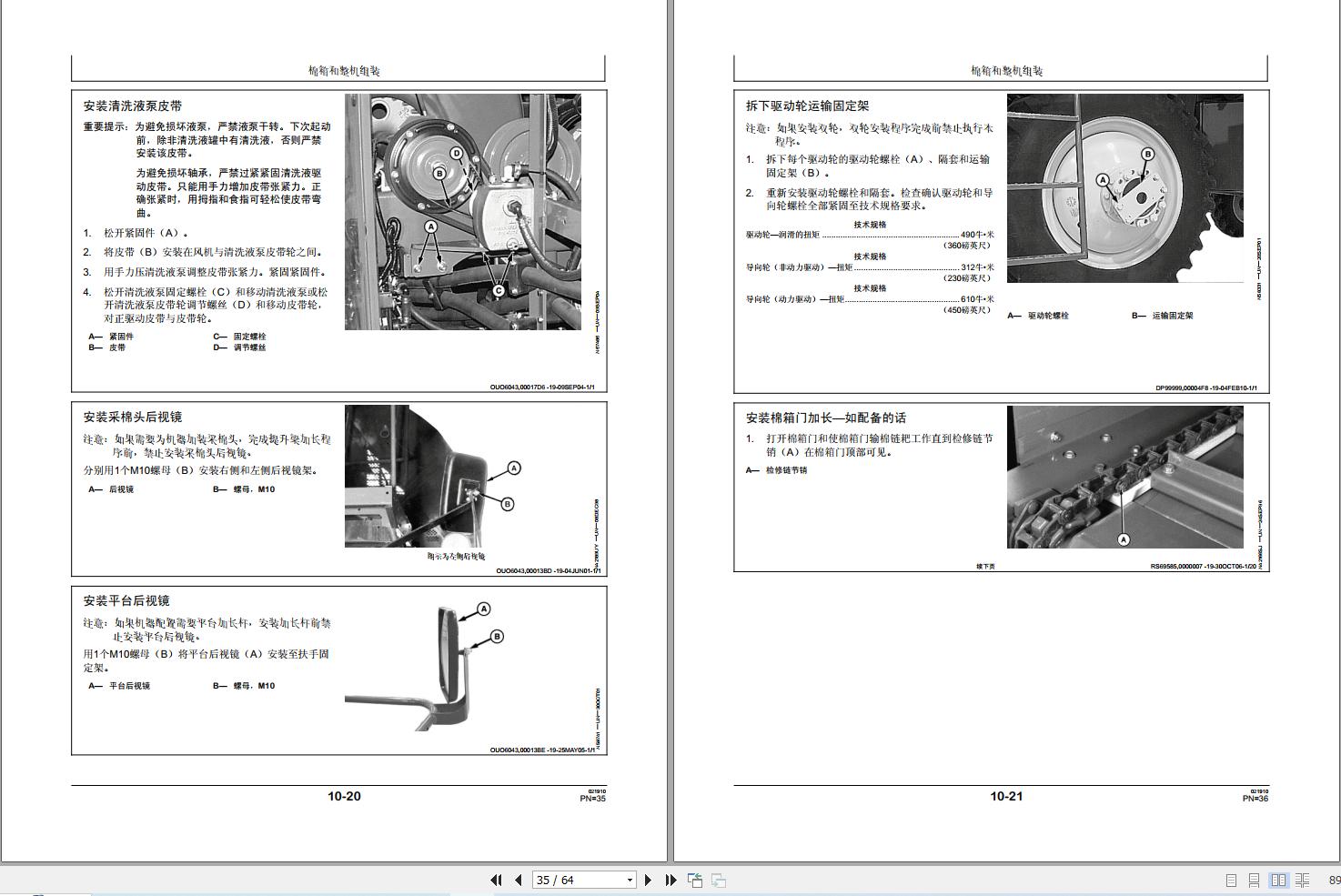Click the cotton box chain photo
Image resolution: width=1341 pixels, height=896 pixels.
pyautogui.click(x=1124, y=477)
